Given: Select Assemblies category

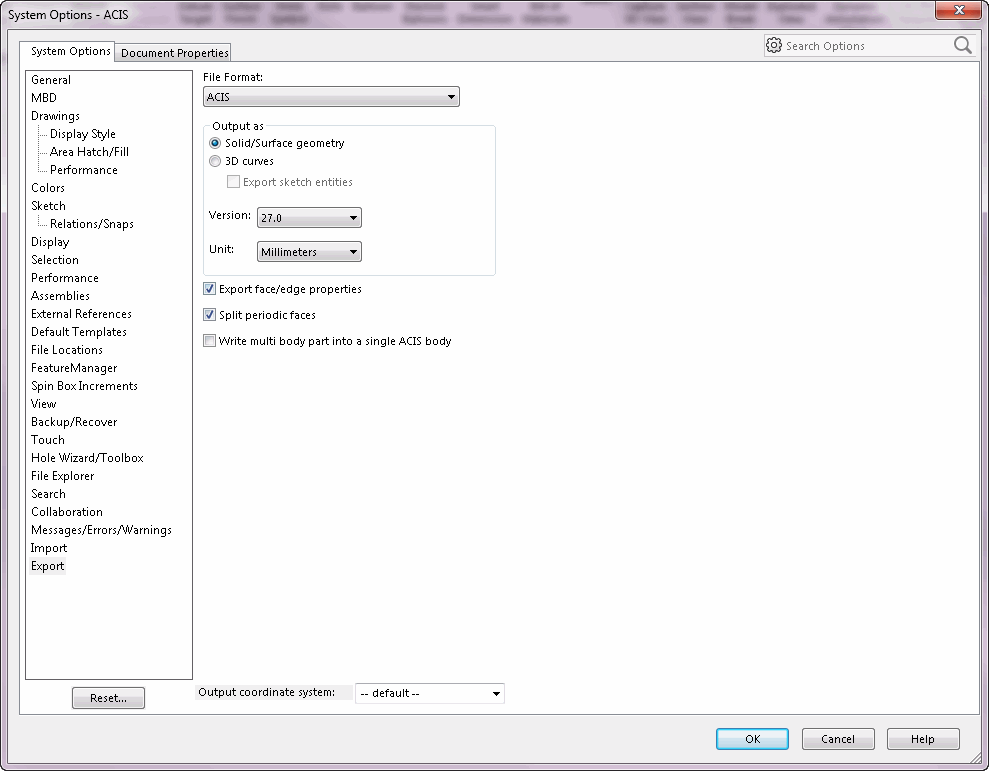Looking at the screenshot, I should pyautogui.click(x=61, y=296).
